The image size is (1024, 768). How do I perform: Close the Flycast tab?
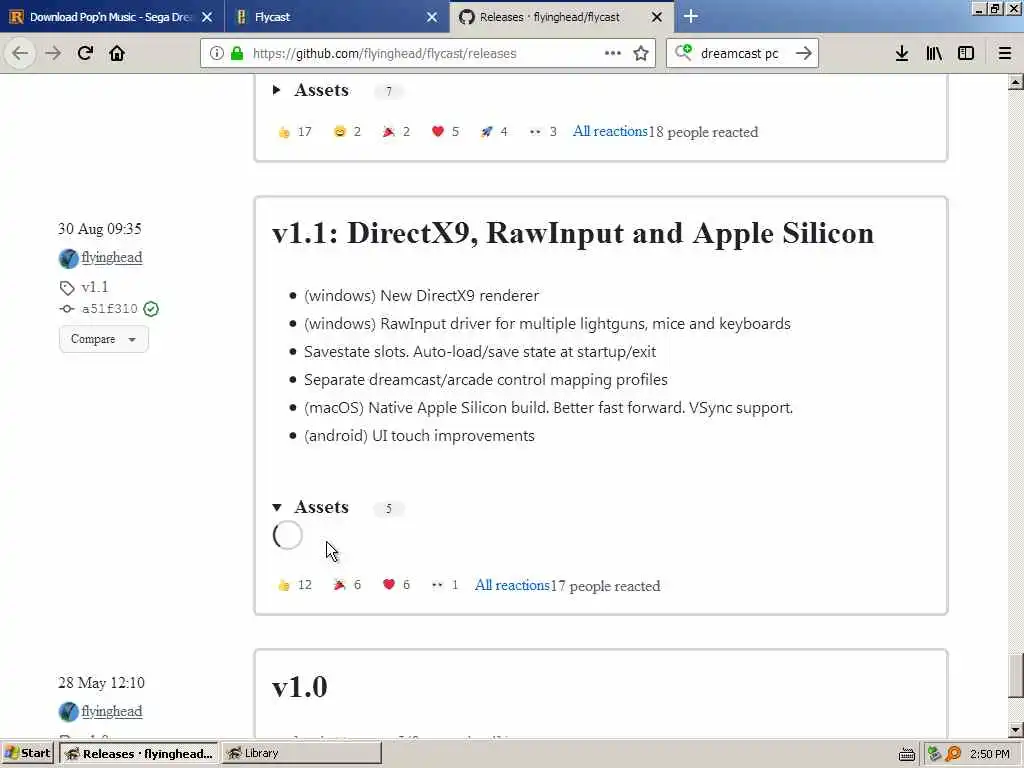pyautogui.click(x=432, y=17)
